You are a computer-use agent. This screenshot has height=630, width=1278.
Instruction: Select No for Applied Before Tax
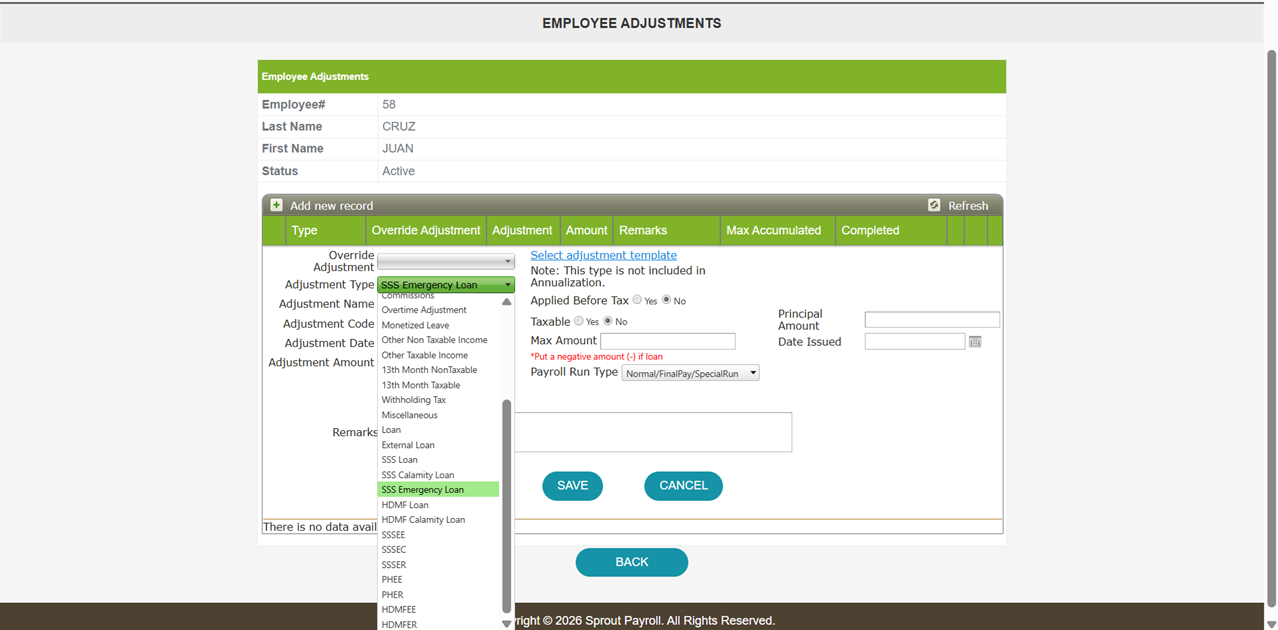(x=667, y=300)
